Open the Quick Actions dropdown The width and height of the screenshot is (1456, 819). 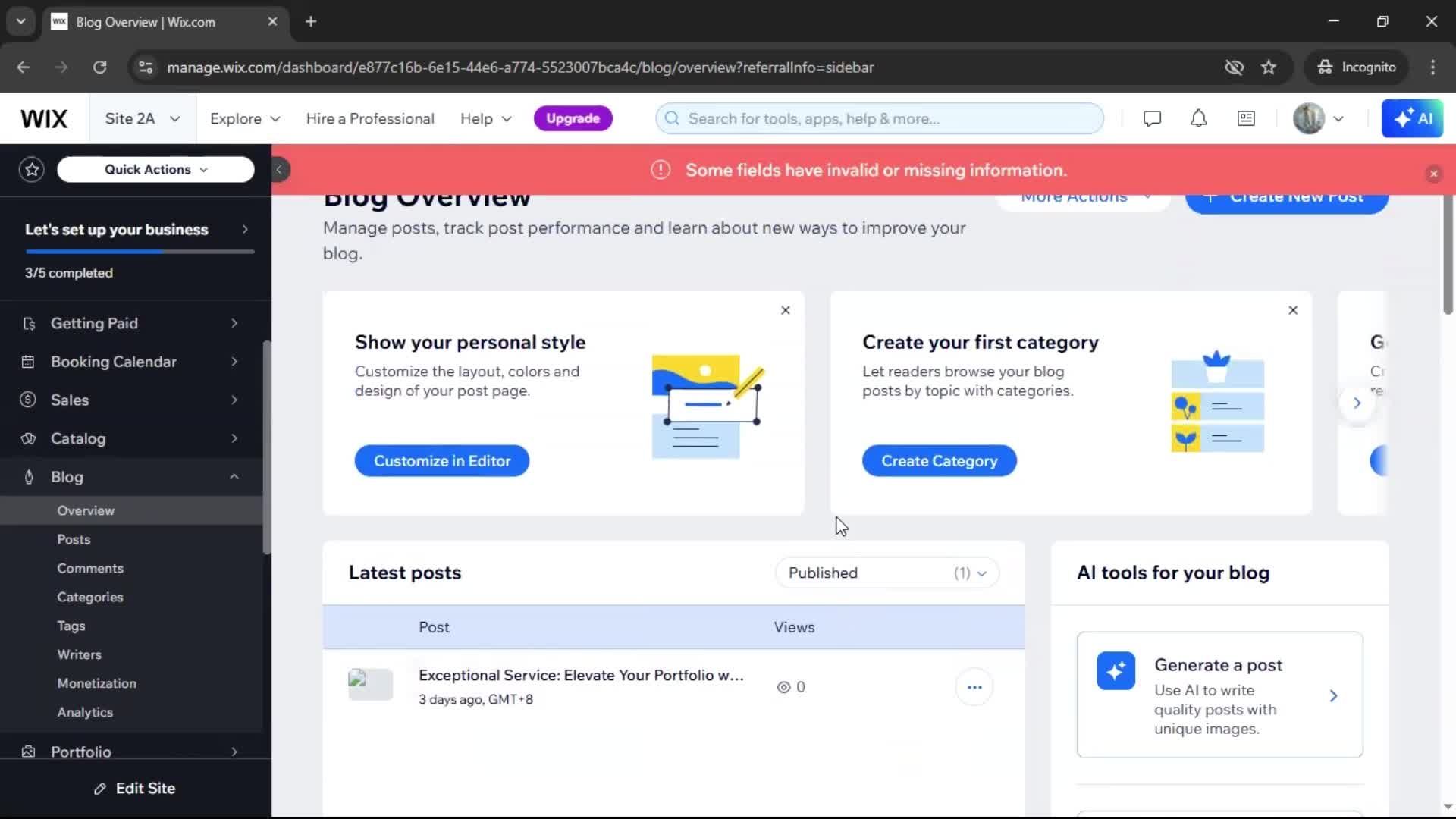click(155, 169)
